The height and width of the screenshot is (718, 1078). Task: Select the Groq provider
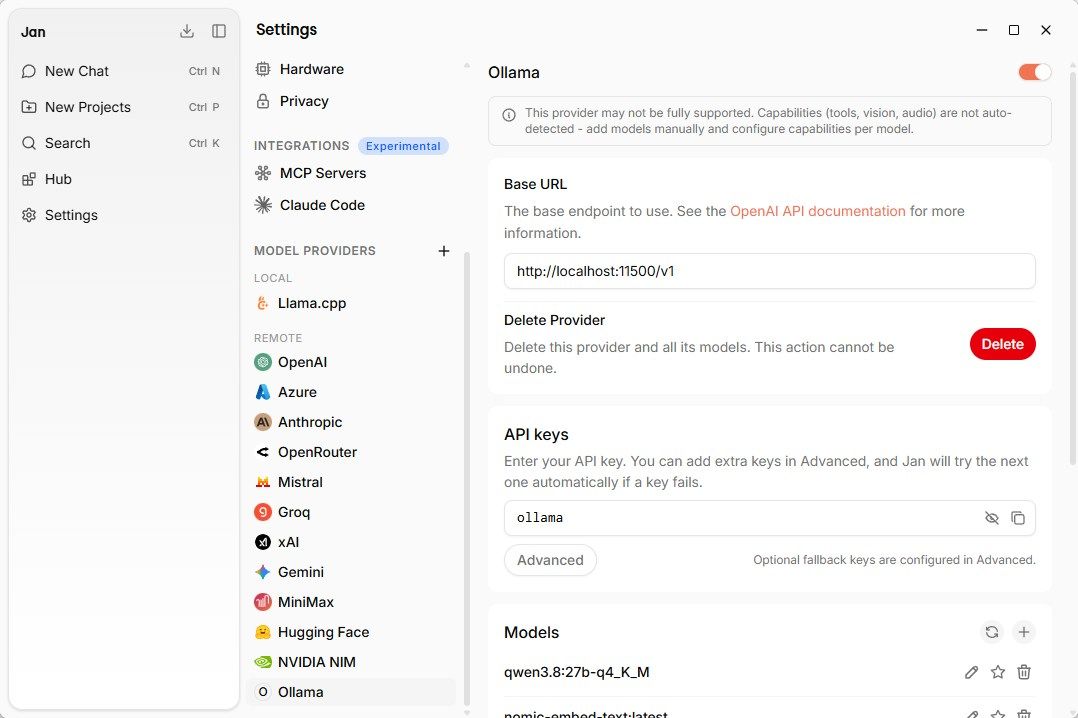(351, 512)
